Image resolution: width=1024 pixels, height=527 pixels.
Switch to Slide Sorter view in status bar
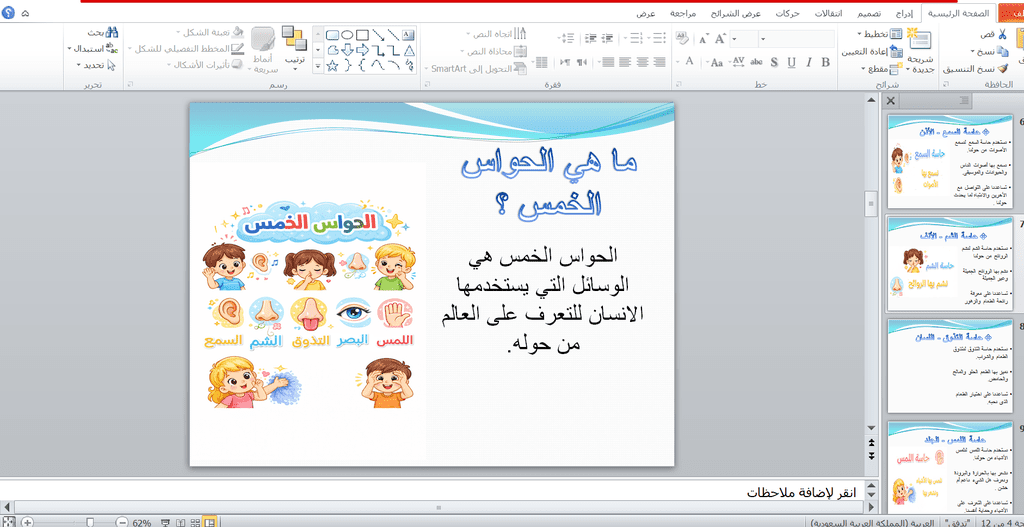coord(195,522)
